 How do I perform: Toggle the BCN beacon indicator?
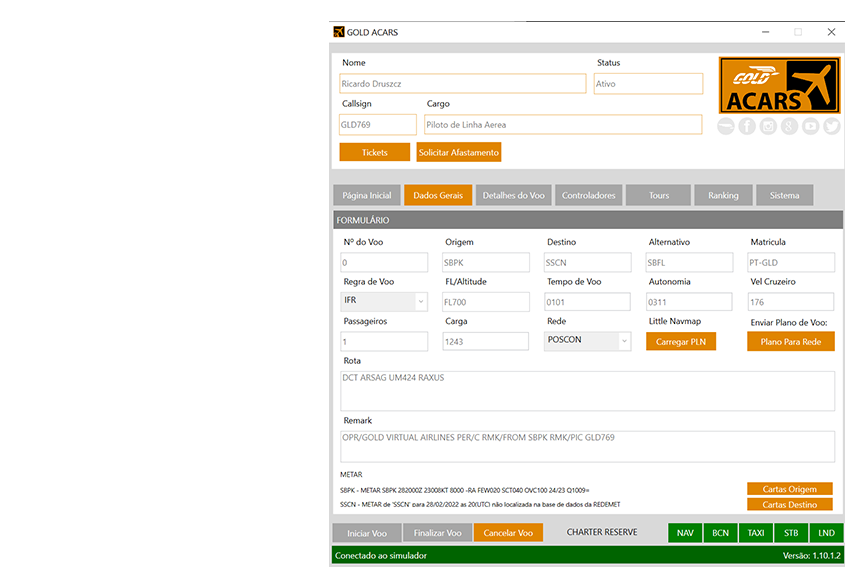(720, 533)
